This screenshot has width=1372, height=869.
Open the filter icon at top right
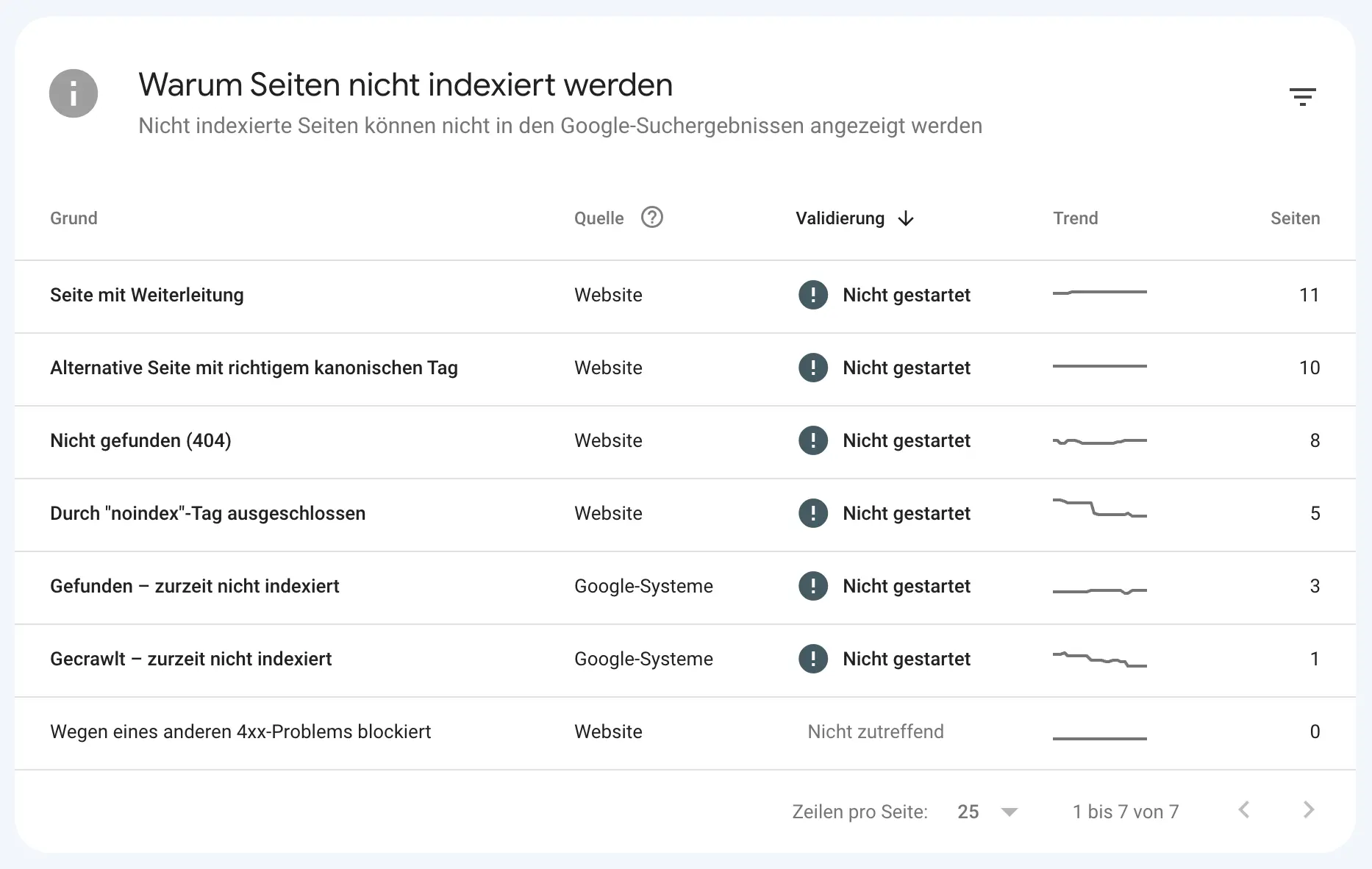(x=1302, y=96)
